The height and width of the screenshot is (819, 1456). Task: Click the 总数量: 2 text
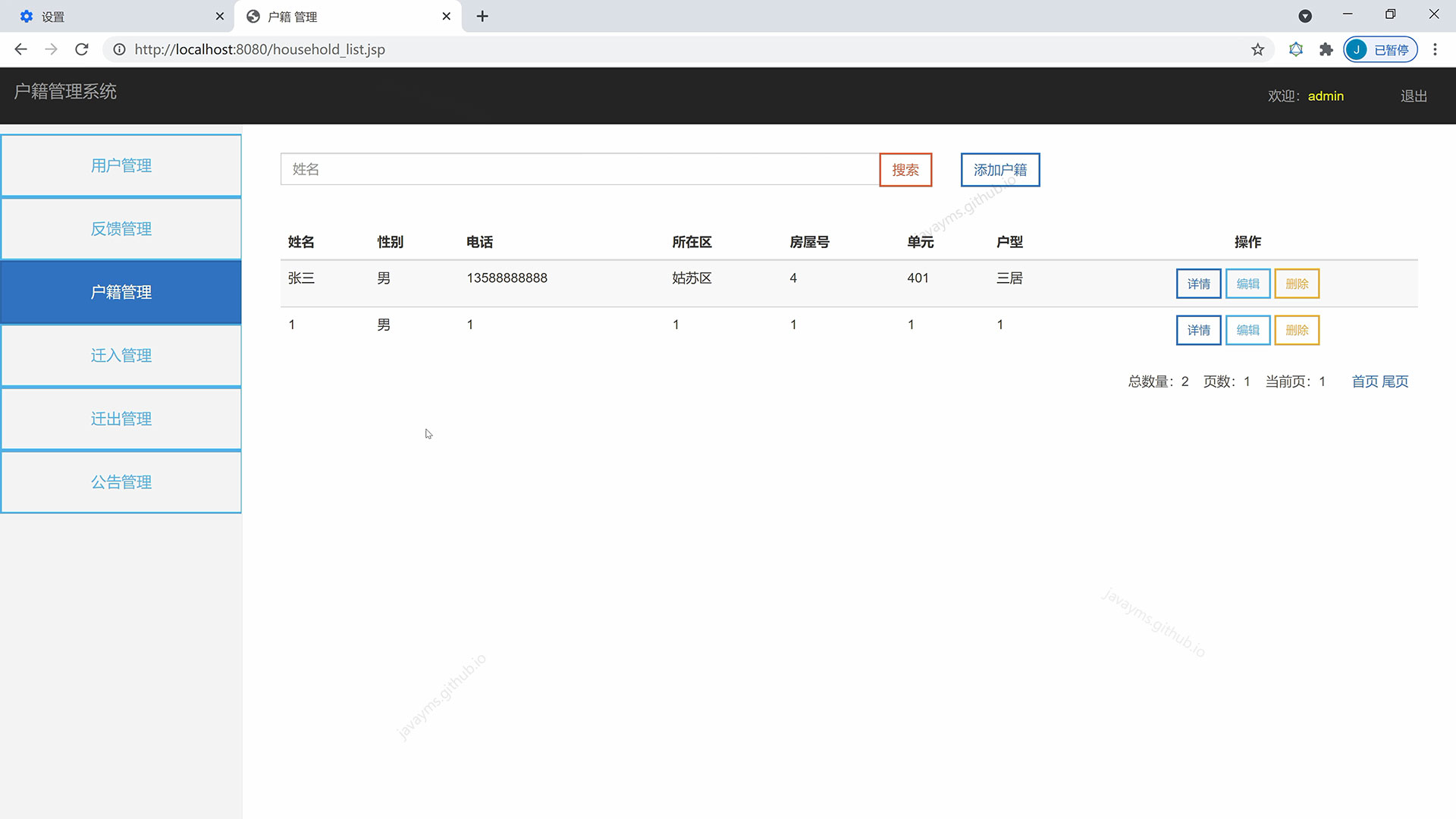point(1158,381)
